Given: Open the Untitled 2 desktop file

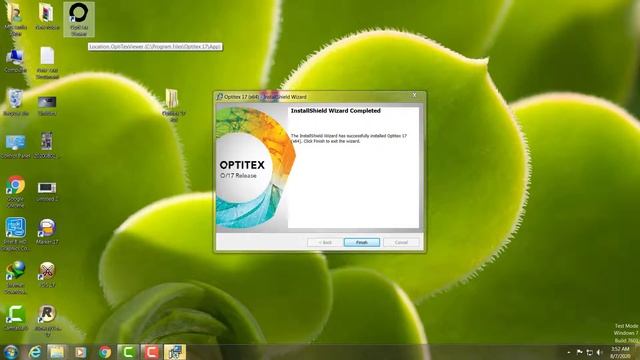Looking at the screenshot, I should pyautogui.click(x=47, y=191).
